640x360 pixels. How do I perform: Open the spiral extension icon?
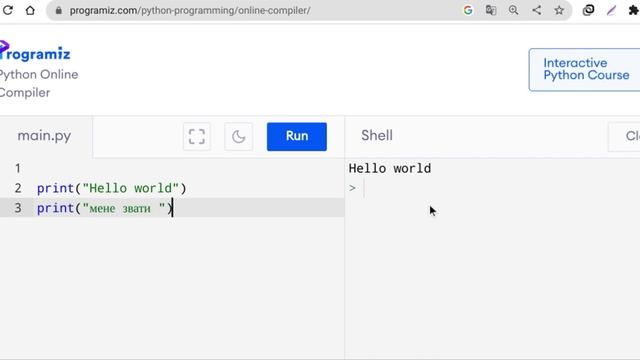pos(588,10)
